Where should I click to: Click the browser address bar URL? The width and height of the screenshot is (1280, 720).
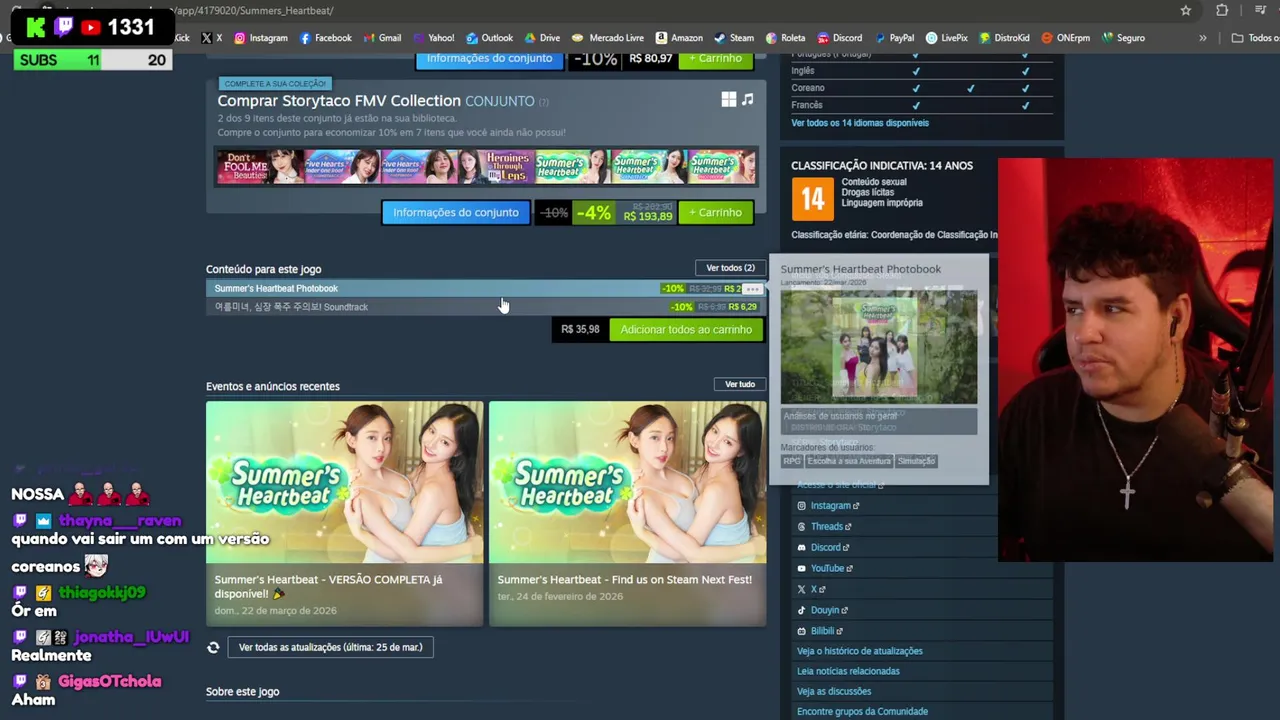(255, 10)
